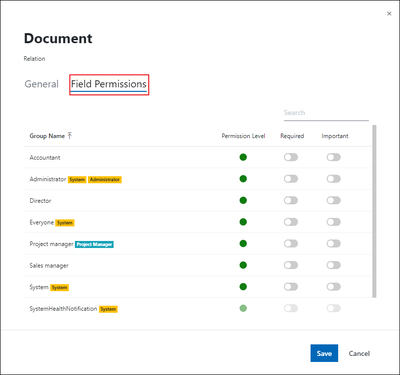Toggle Required switch for Everyone group
Viewport: 400px width, 375px height.
pyautogui.click(x=291, y=222)
